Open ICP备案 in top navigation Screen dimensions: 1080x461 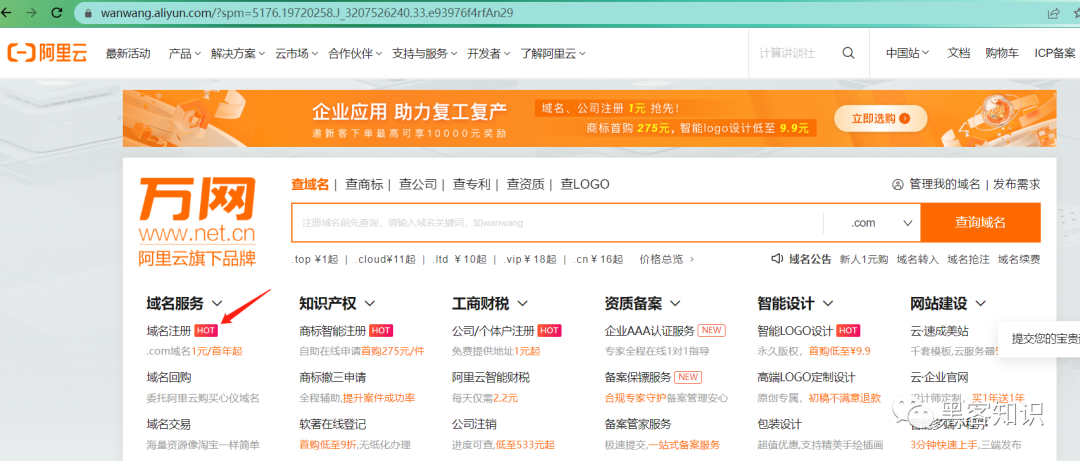point(1055,53)
